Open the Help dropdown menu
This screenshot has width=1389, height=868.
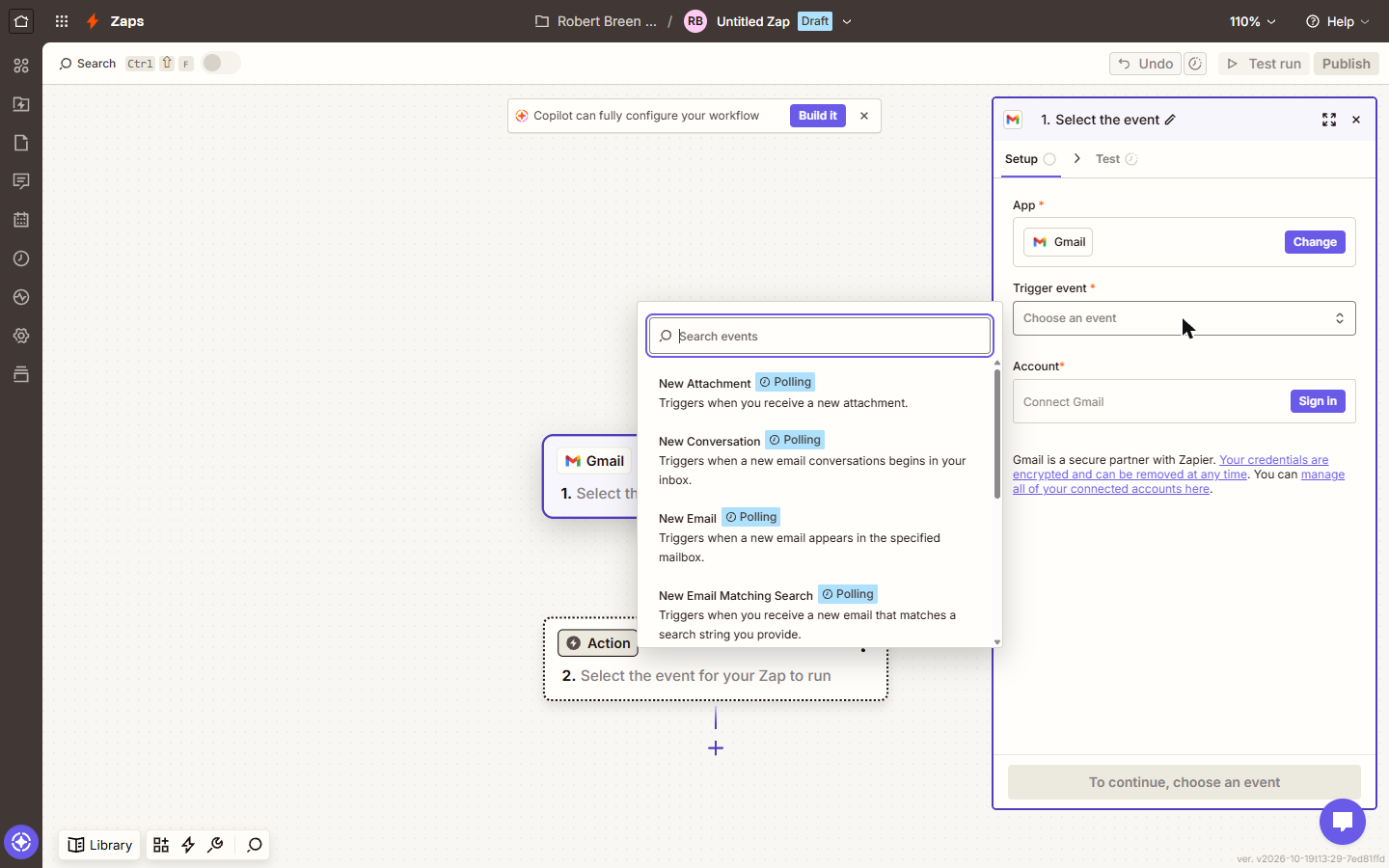[x=1338, y=21]
